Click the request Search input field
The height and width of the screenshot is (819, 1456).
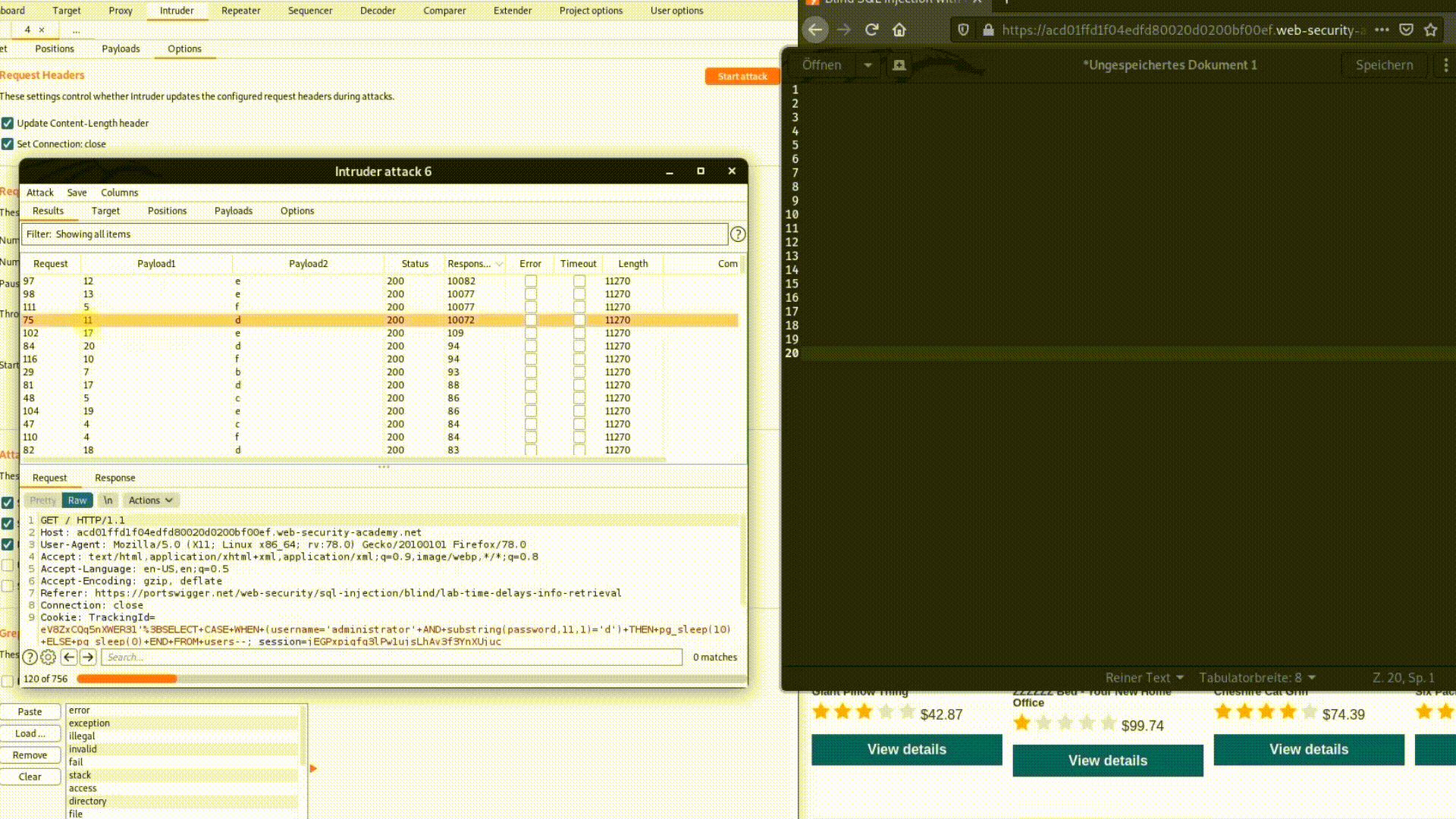click(x=392, y=657)
